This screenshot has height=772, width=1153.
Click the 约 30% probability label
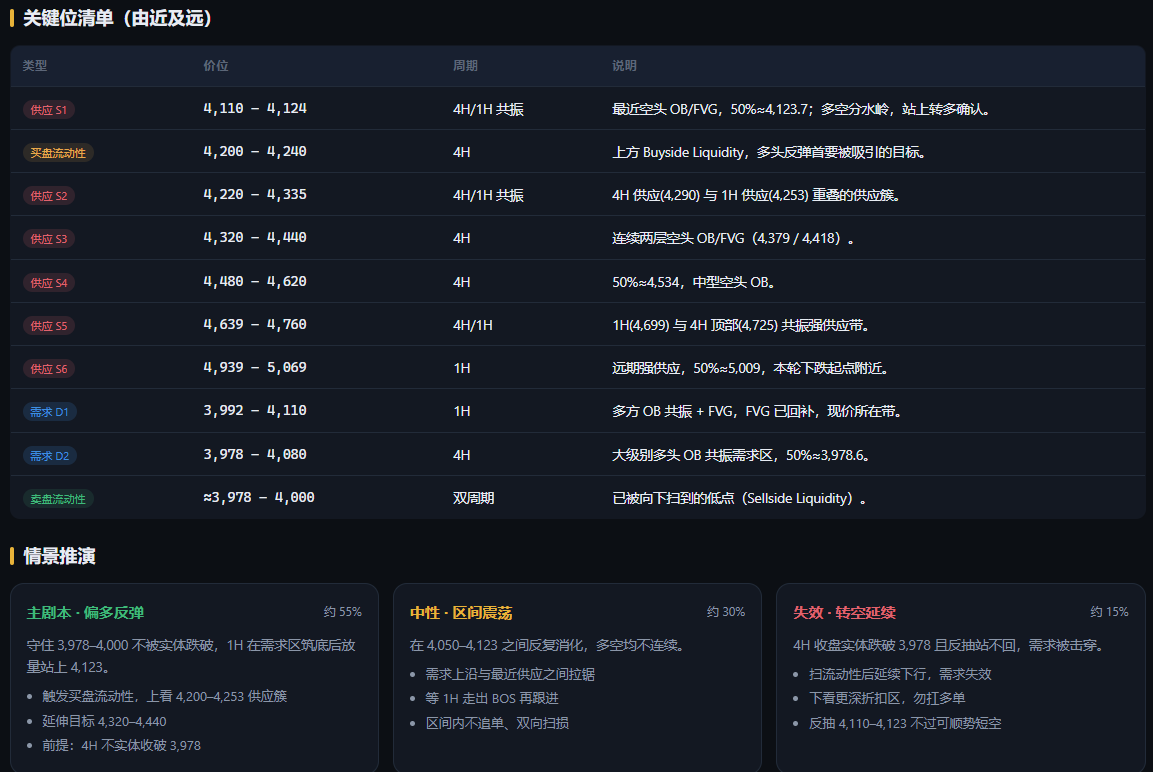pos(726,612)
